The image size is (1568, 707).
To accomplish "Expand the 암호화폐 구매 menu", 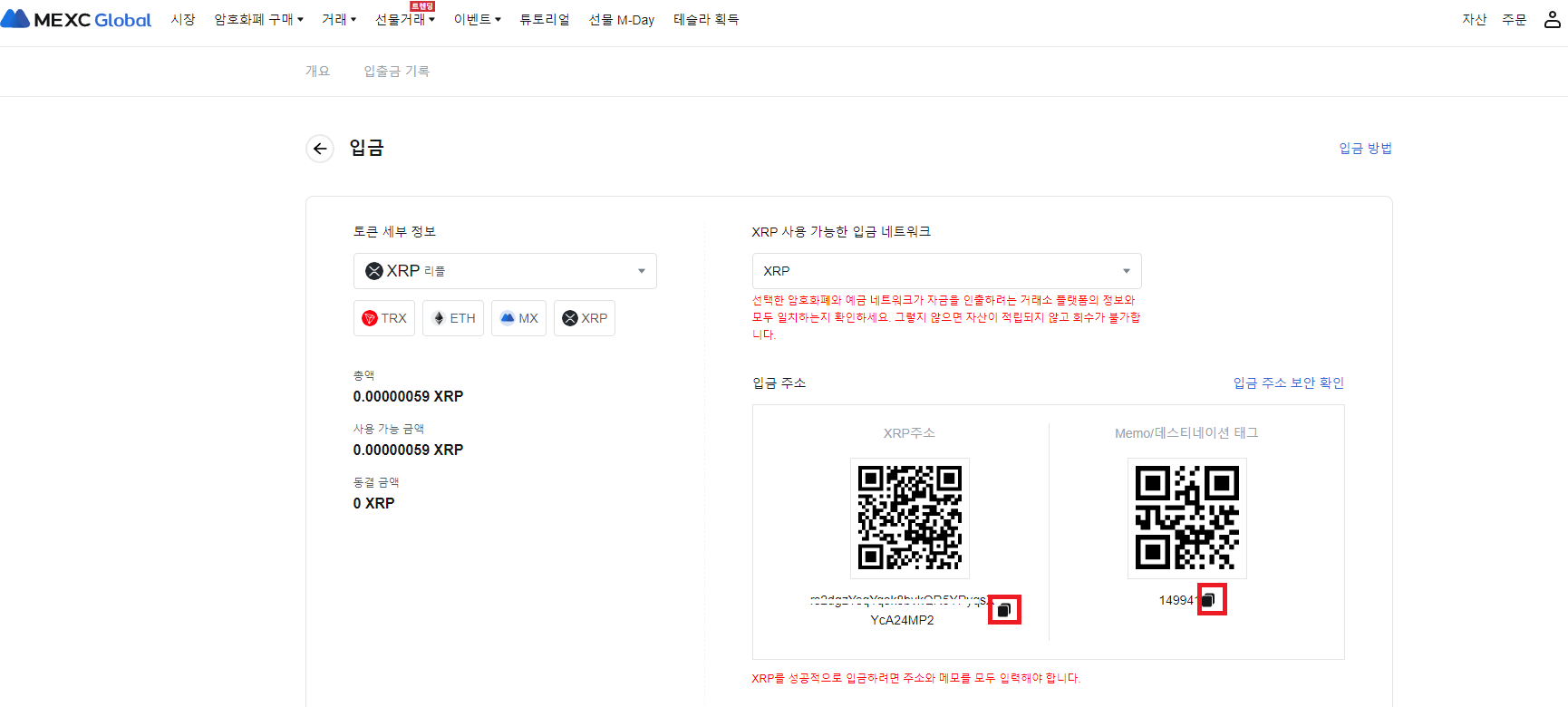I will [258, 19].
